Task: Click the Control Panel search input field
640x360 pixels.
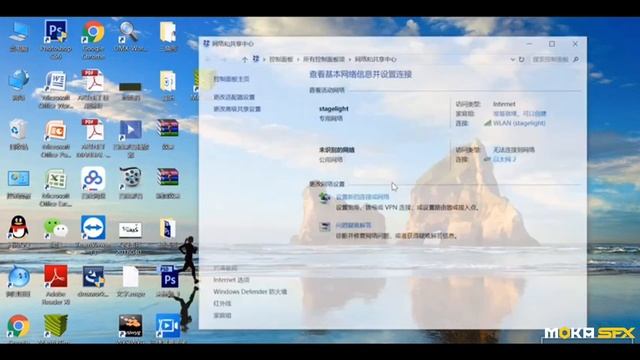Action: tap(551, 59)
